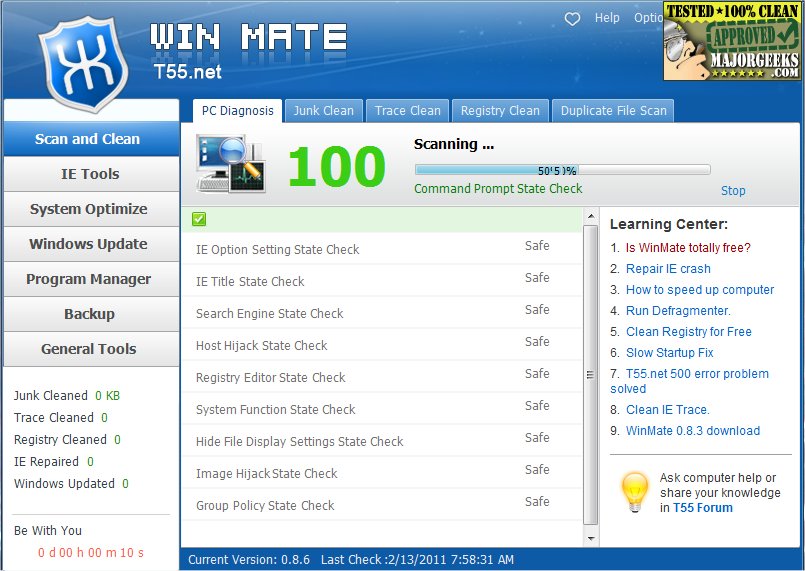Stop the running scan
805x571 pixels.
point(733,191)
